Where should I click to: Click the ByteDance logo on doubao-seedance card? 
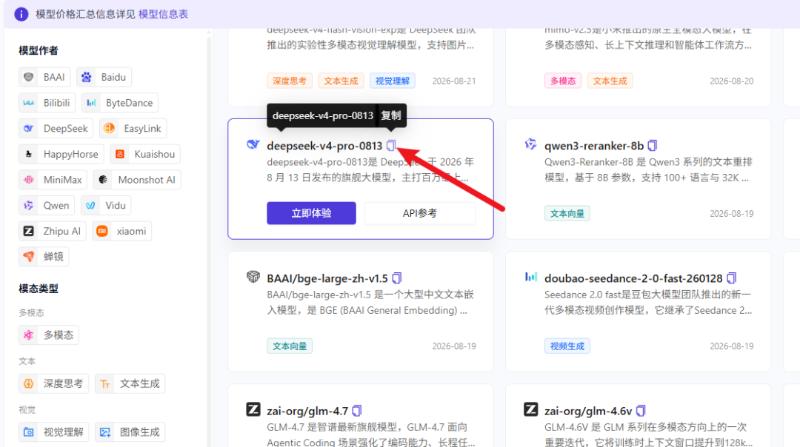pos(531,277)
